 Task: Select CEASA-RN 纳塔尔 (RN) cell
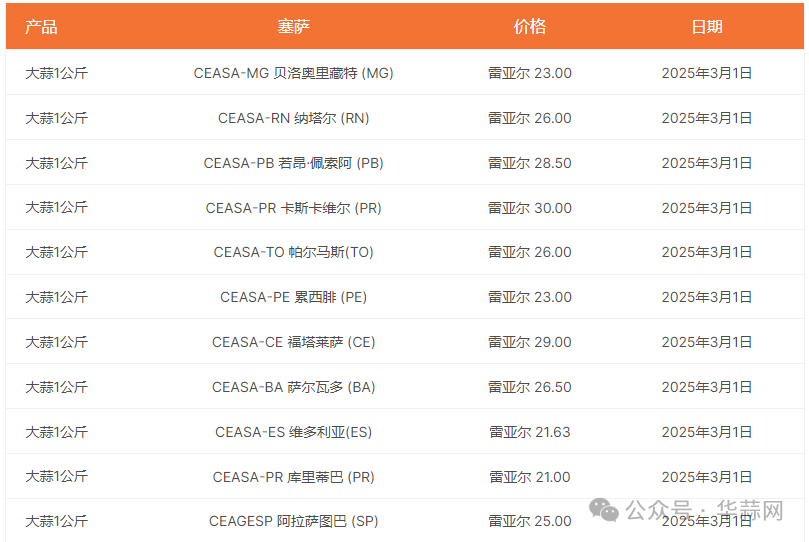pyautogui.click(x=293, y=118)
